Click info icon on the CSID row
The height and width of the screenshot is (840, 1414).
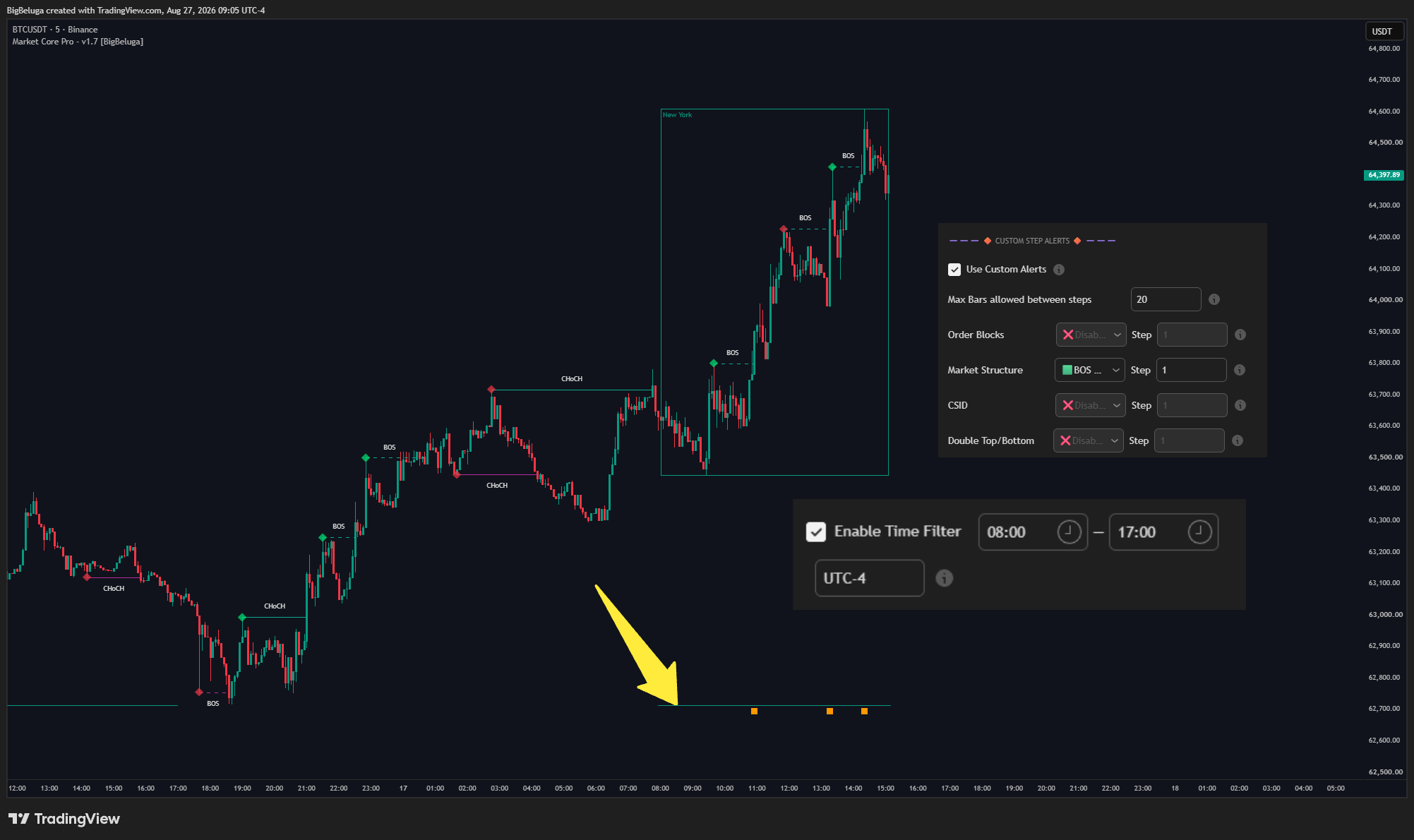[1240, 405]
